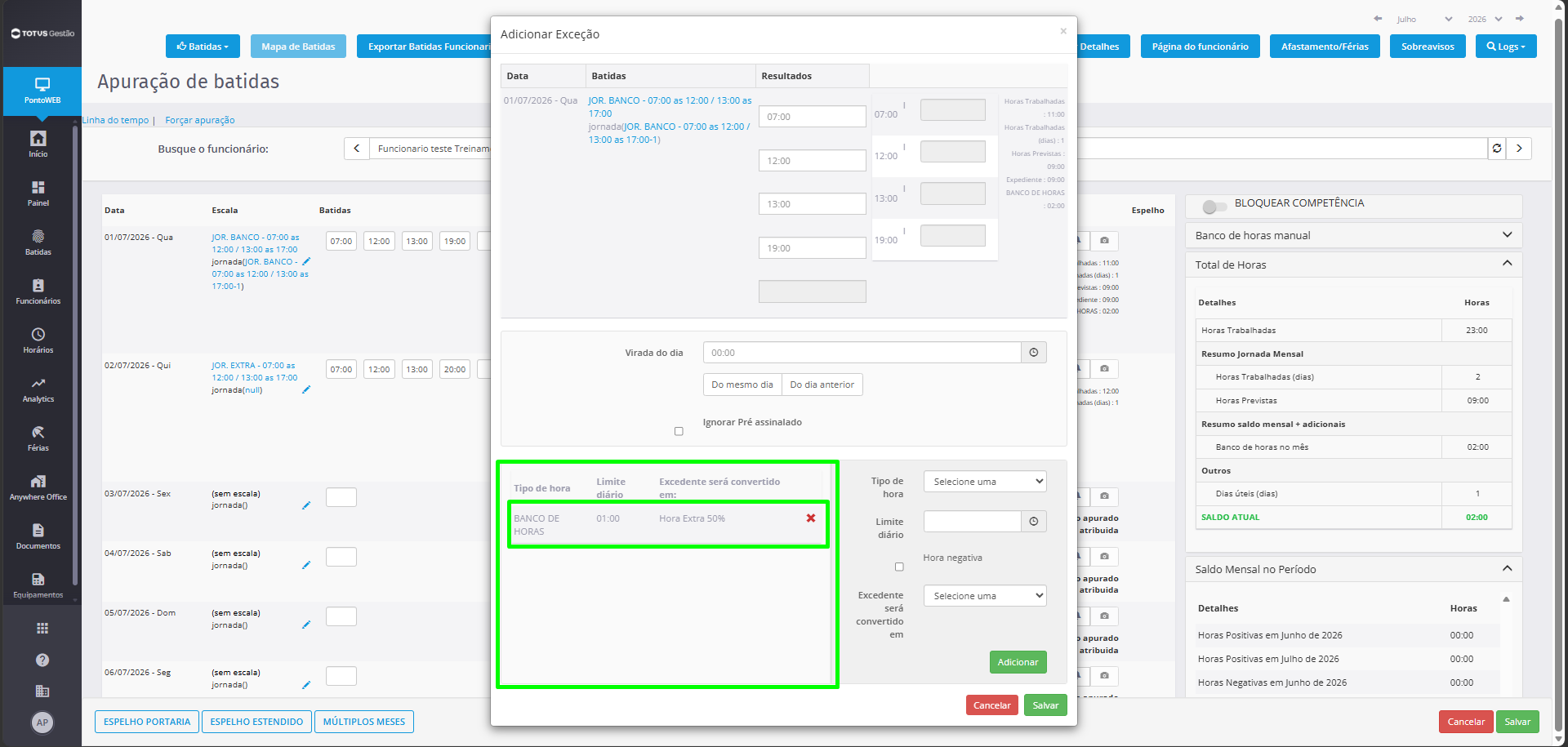Open Batidas fingerprint icon in sidebar
Image resolution: width=1568 pixels, height=747 pixels.
click(x=38, y=242)
